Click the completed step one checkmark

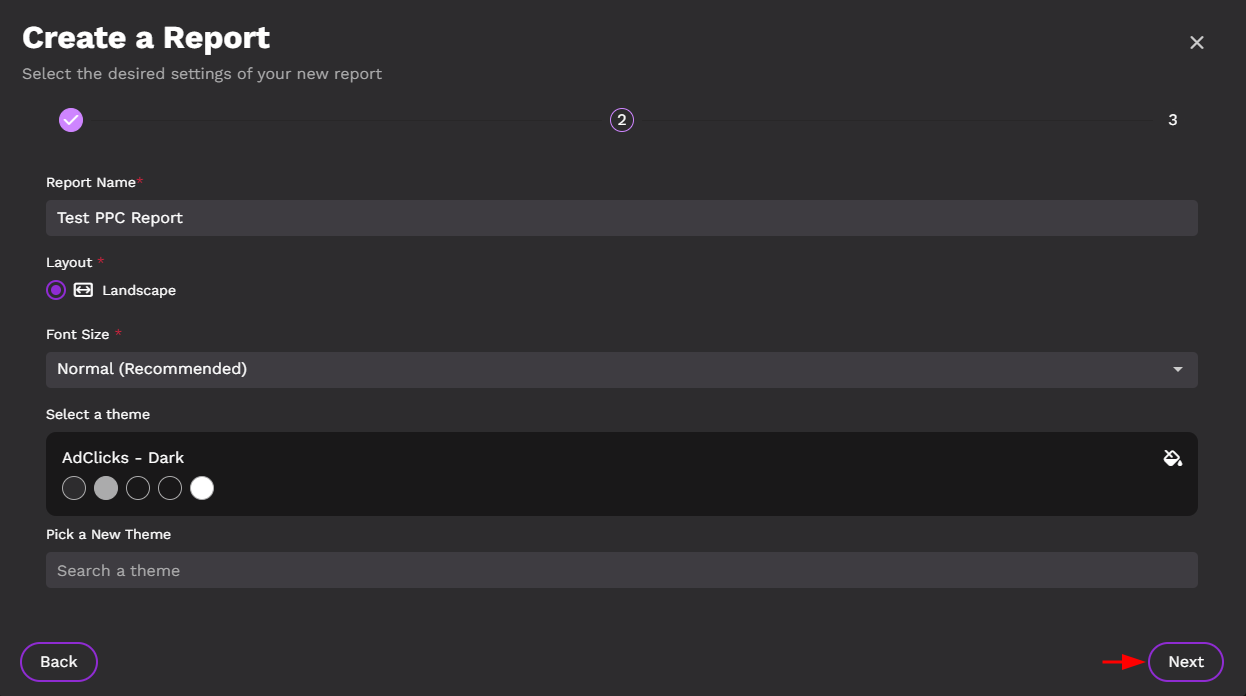tap(71, 120)
